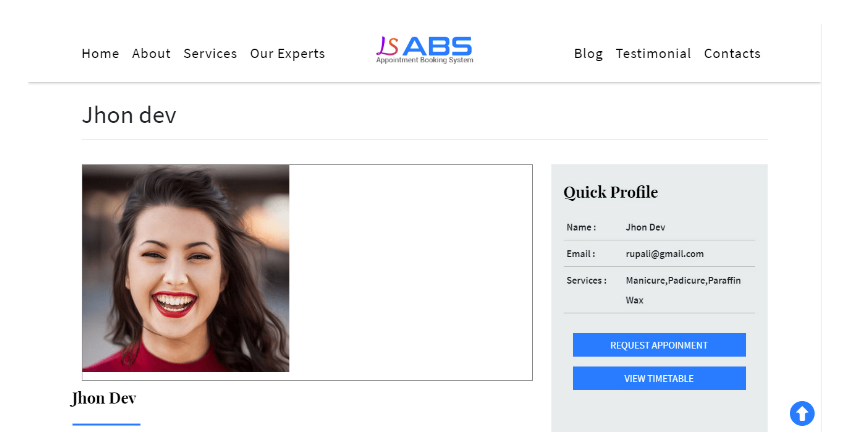The image size is (851, 441).
Task: Click the Appointment Booking System tagline
Action: click(x=424, y=60)
